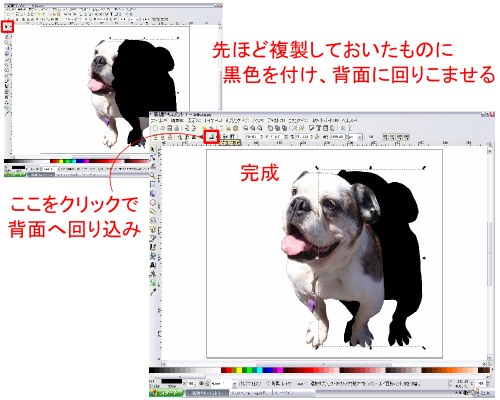Click the Zoom to fit page icon
The image size is (500, 400).
click(260, 128)
